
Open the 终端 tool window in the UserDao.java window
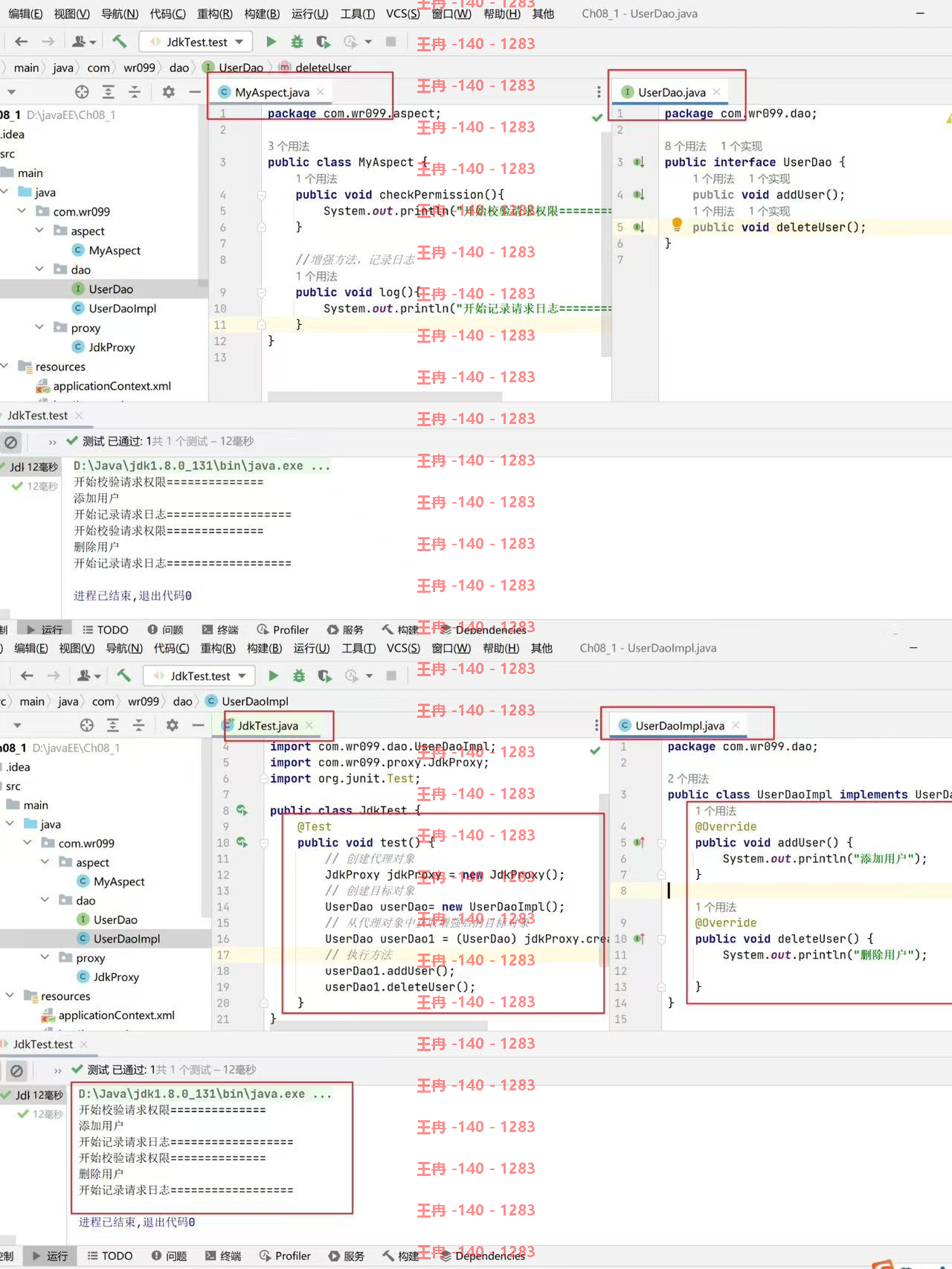point(219,629)
